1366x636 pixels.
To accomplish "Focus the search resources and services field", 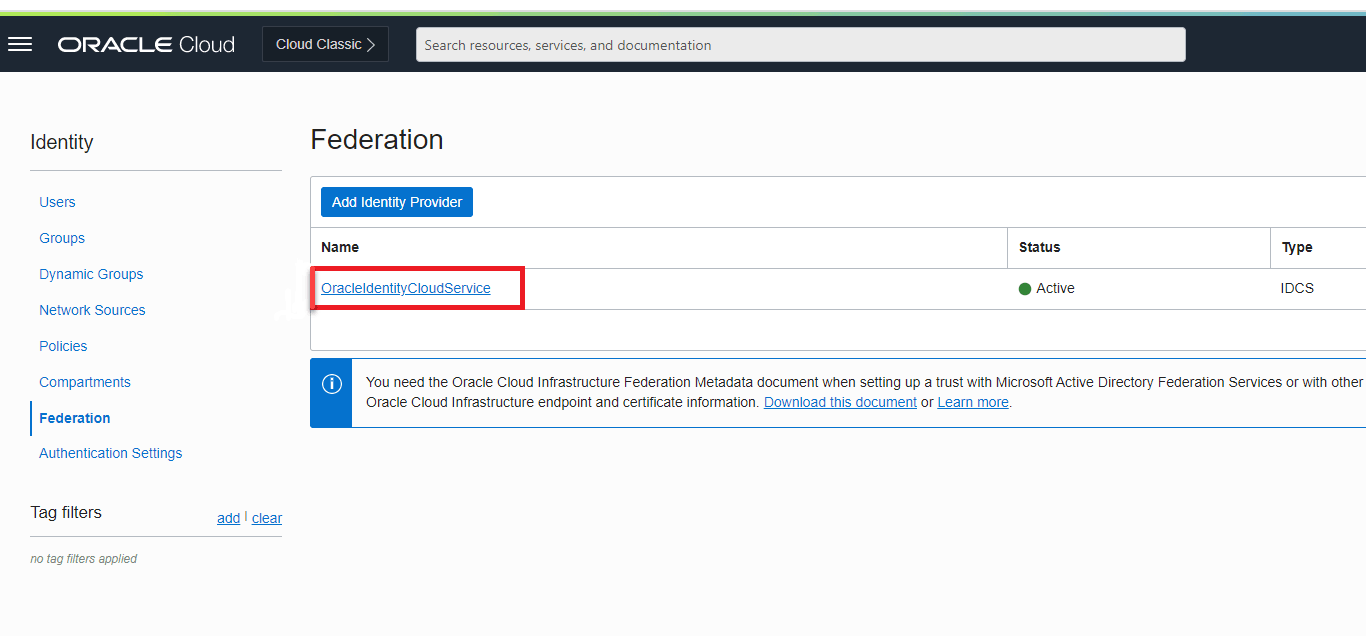I will [x=800, y=45].
